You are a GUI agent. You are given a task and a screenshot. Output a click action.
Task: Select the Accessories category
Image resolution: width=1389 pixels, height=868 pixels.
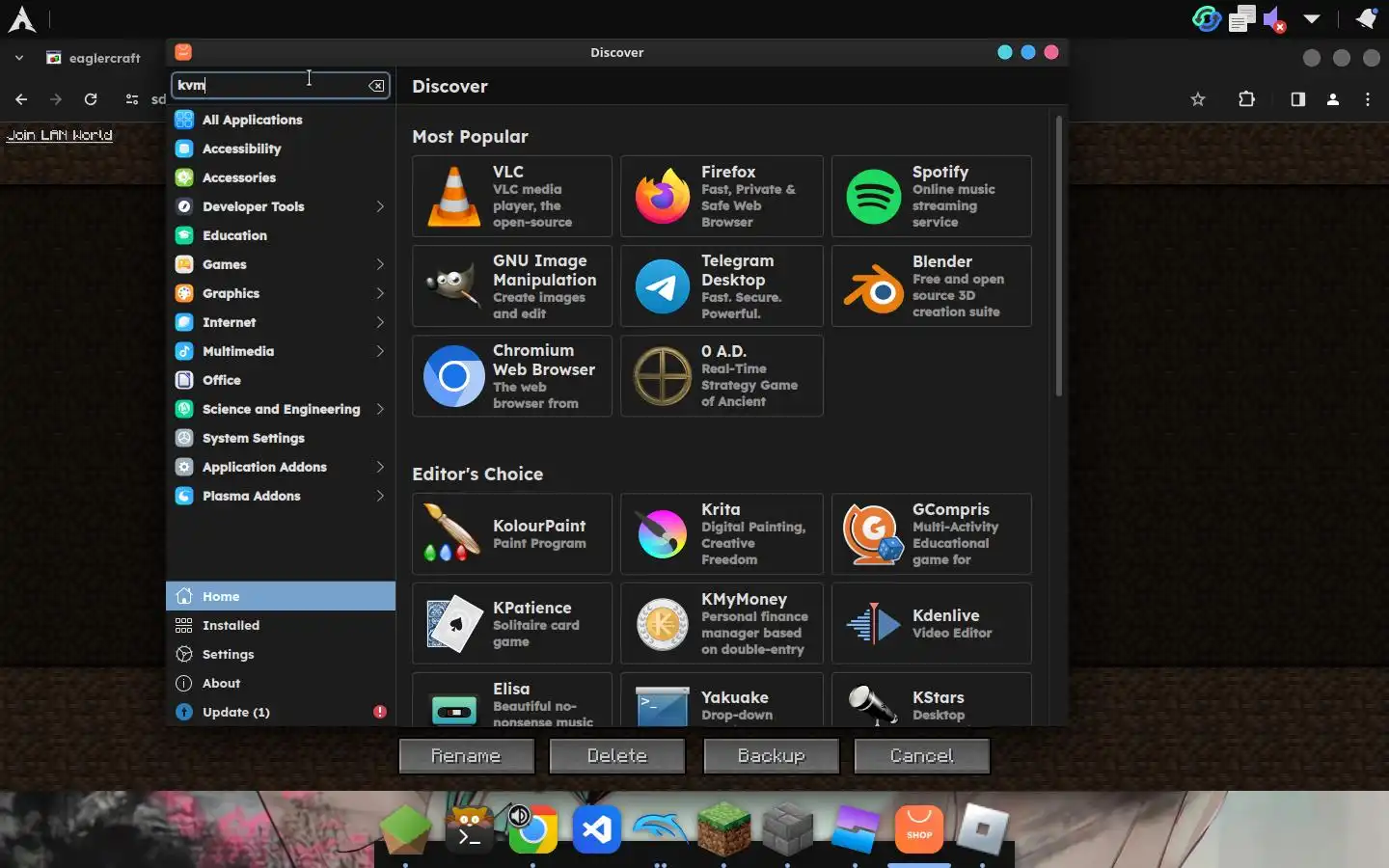click(281, 177)
